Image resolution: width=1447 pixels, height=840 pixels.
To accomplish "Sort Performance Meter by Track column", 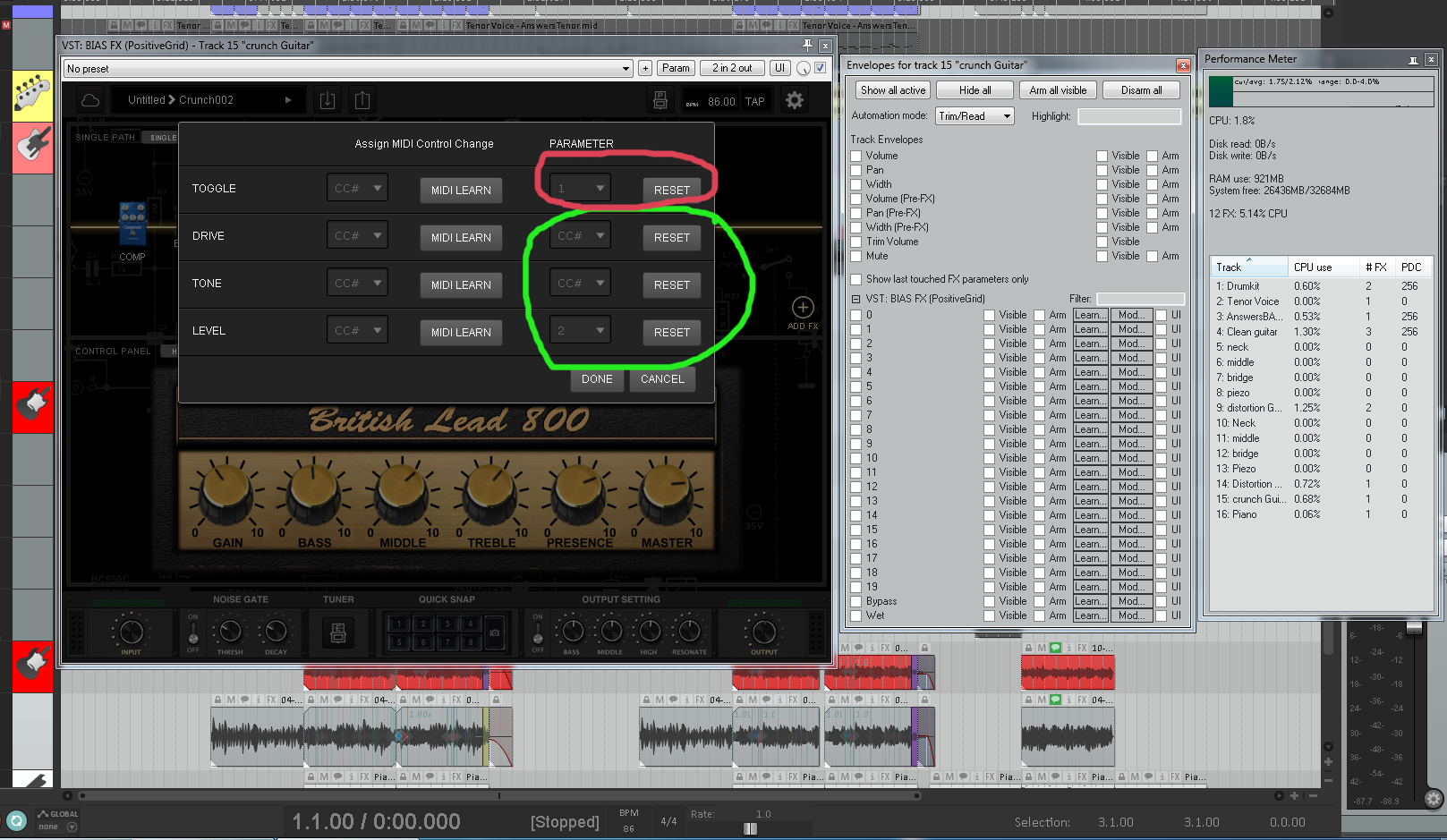I will [x=1249, y=267].
